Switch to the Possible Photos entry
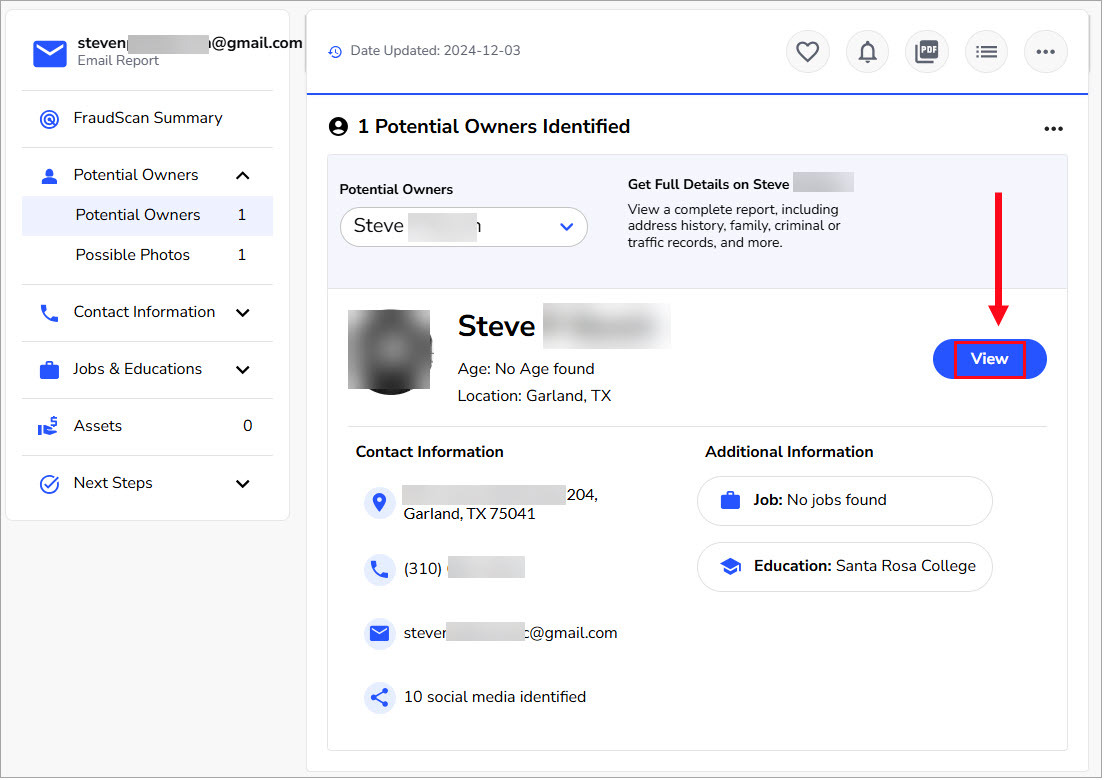1104x780 pixels. click(133, 255)
